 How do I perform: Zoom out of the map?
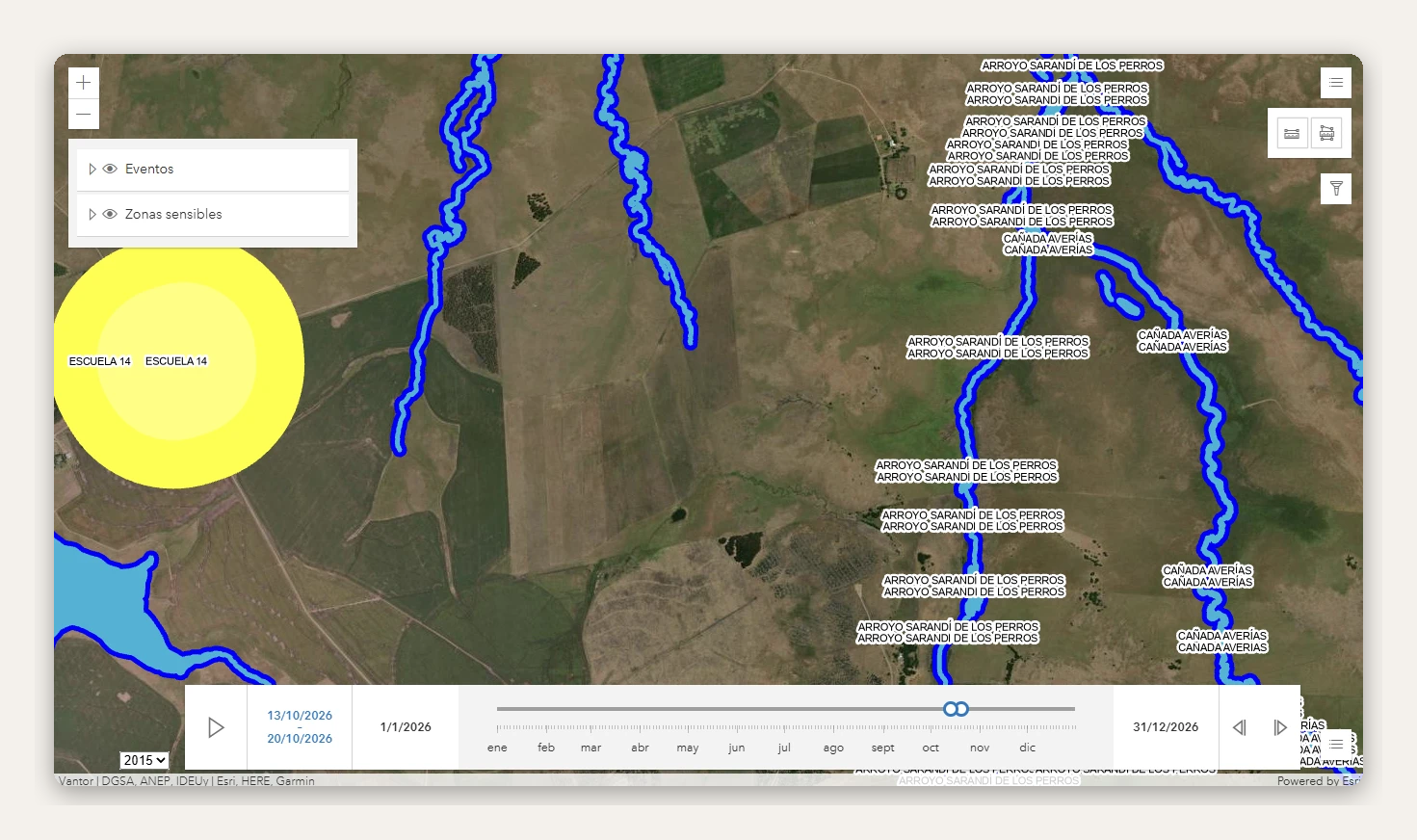click(x=84, y=115)
